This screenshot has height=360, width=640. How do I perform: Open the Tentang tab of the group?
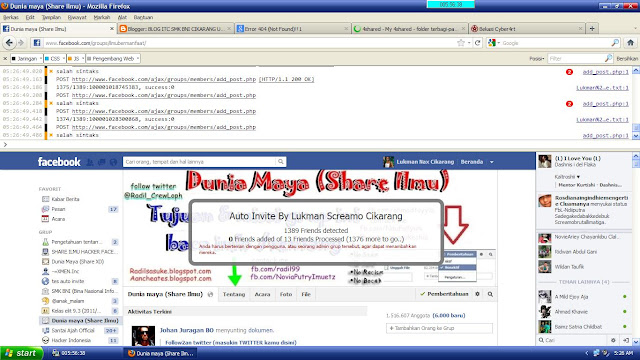[234, 294]
